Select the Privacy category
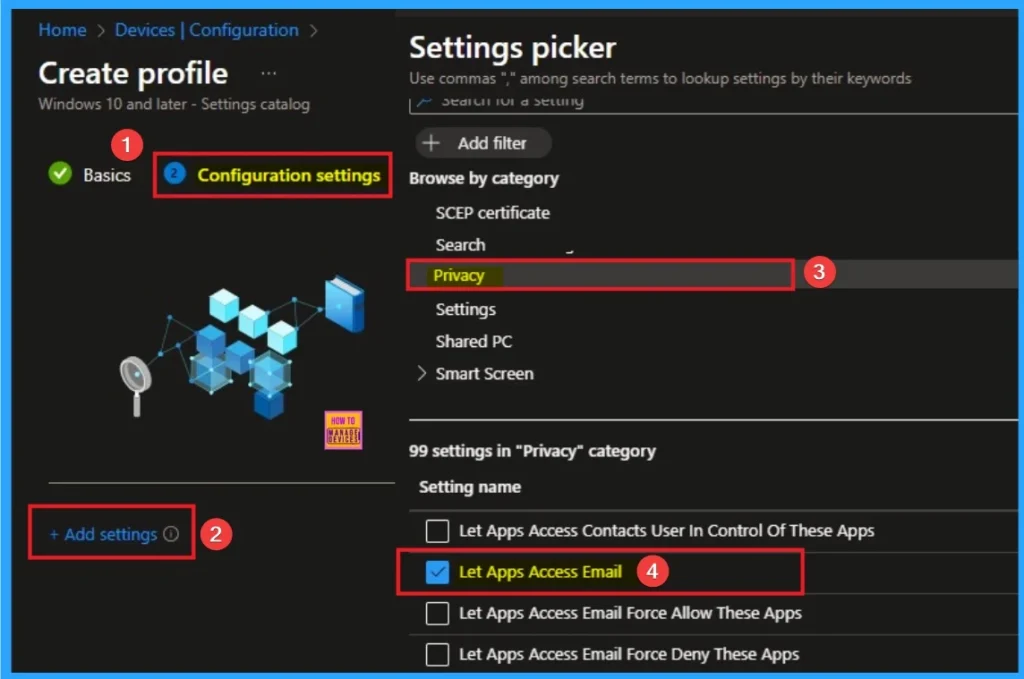 tap(458, 275)
